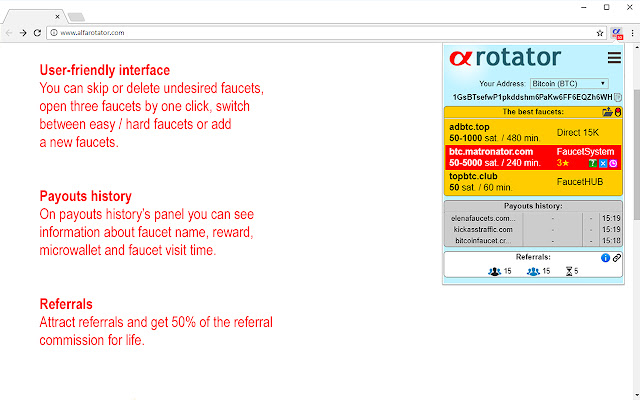Viewport: 640px width, 400px height.
Task: Click the User-friendly interface heading
Action: point(104,70)
